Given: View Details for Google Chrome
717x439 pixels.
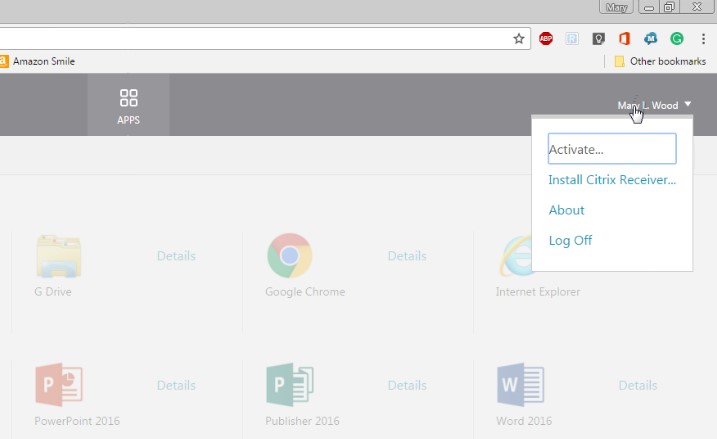Looking at the screenshot, I should pyautogui.click(x=407, y=256).
